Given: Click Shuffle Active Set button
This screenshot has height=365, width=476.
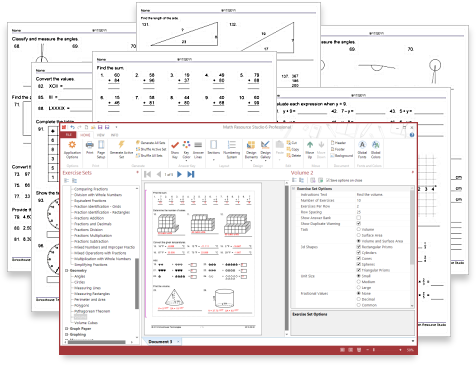Looking at the screenshot, I should (x=151, y=149).
